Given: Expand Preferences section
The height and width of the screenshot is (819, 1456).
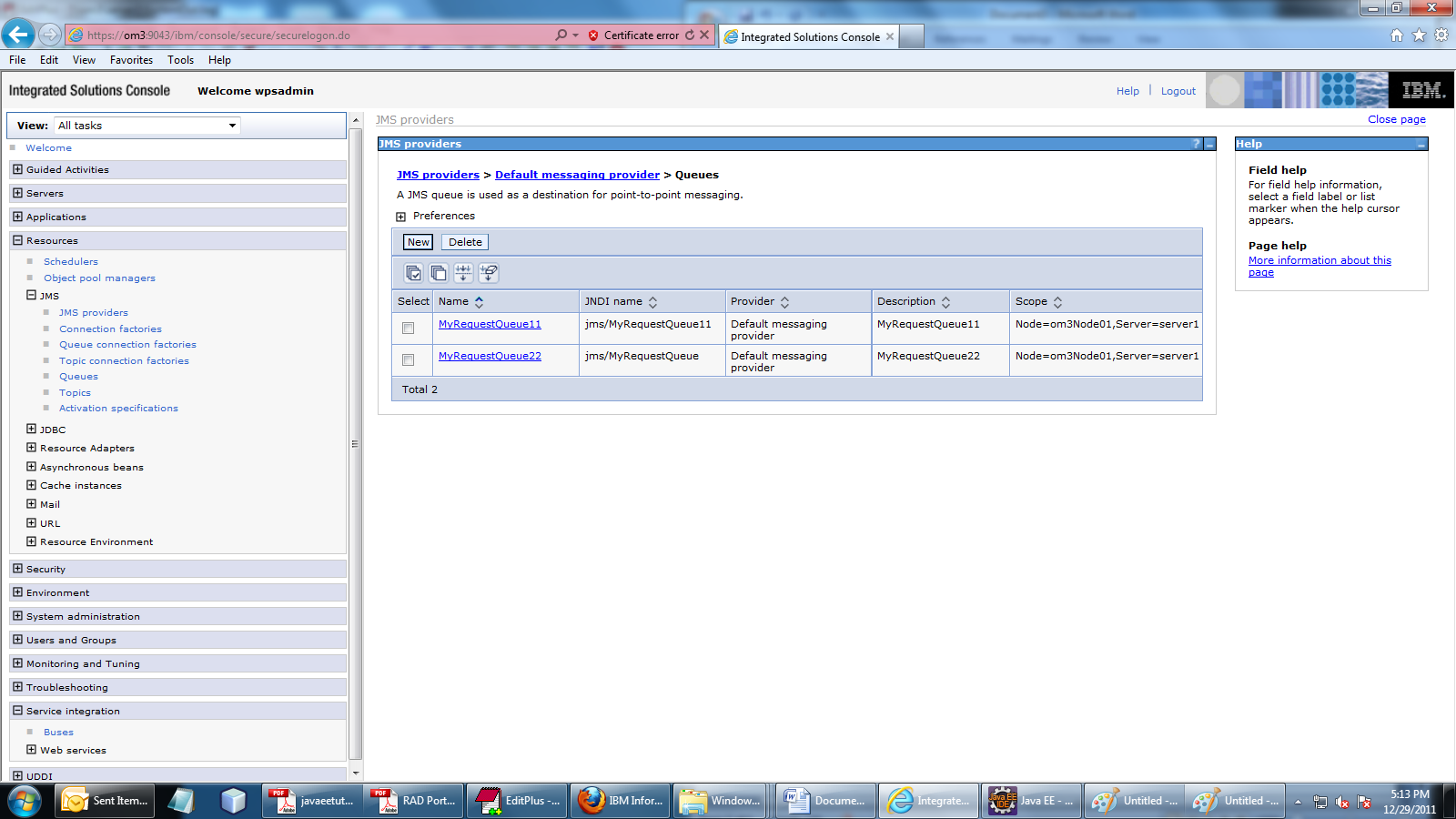Looking at the screenshot, I should pos(400,217).
